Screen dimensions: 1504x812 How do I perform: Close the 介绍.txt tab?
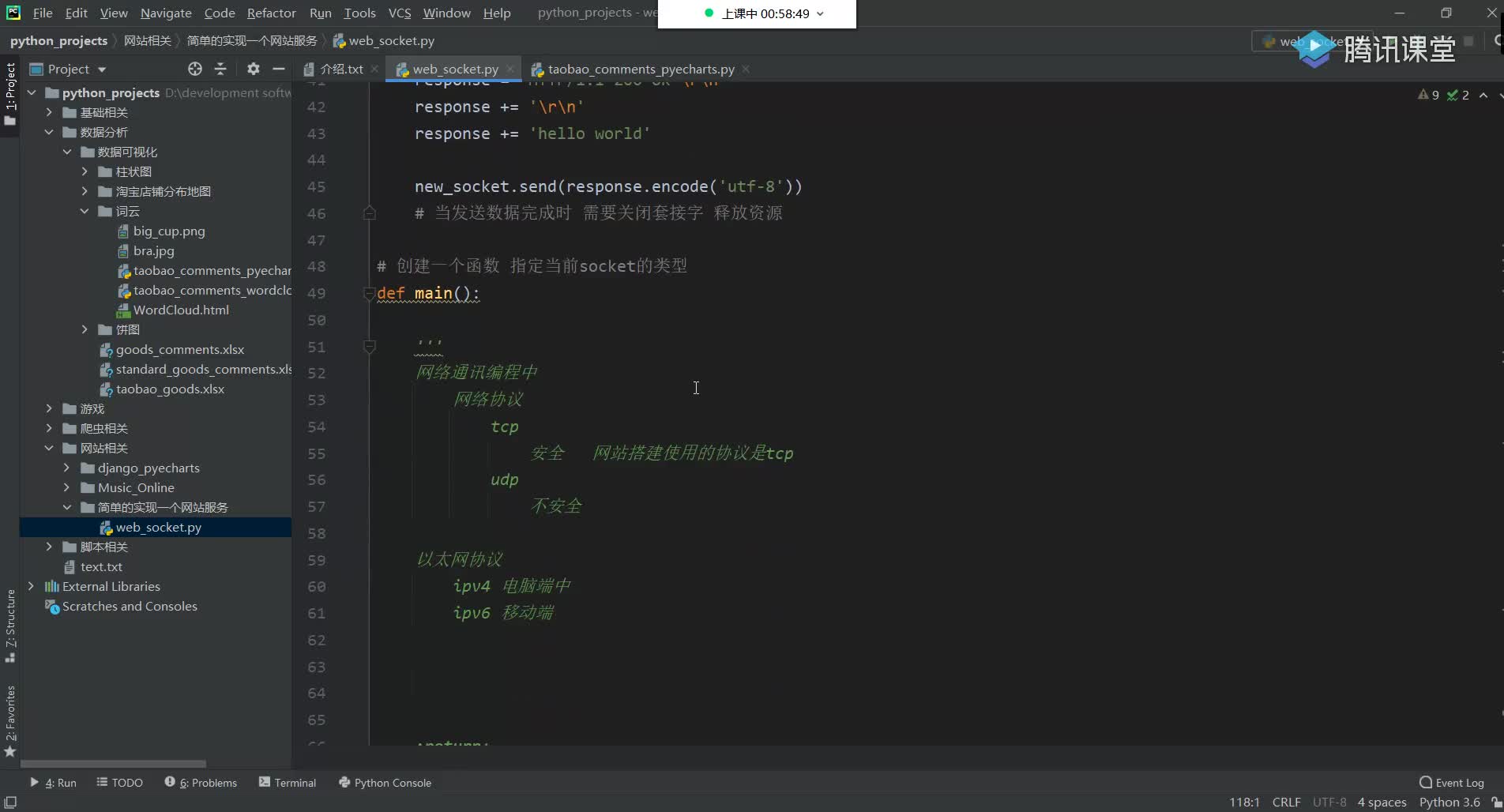[374, 69]
